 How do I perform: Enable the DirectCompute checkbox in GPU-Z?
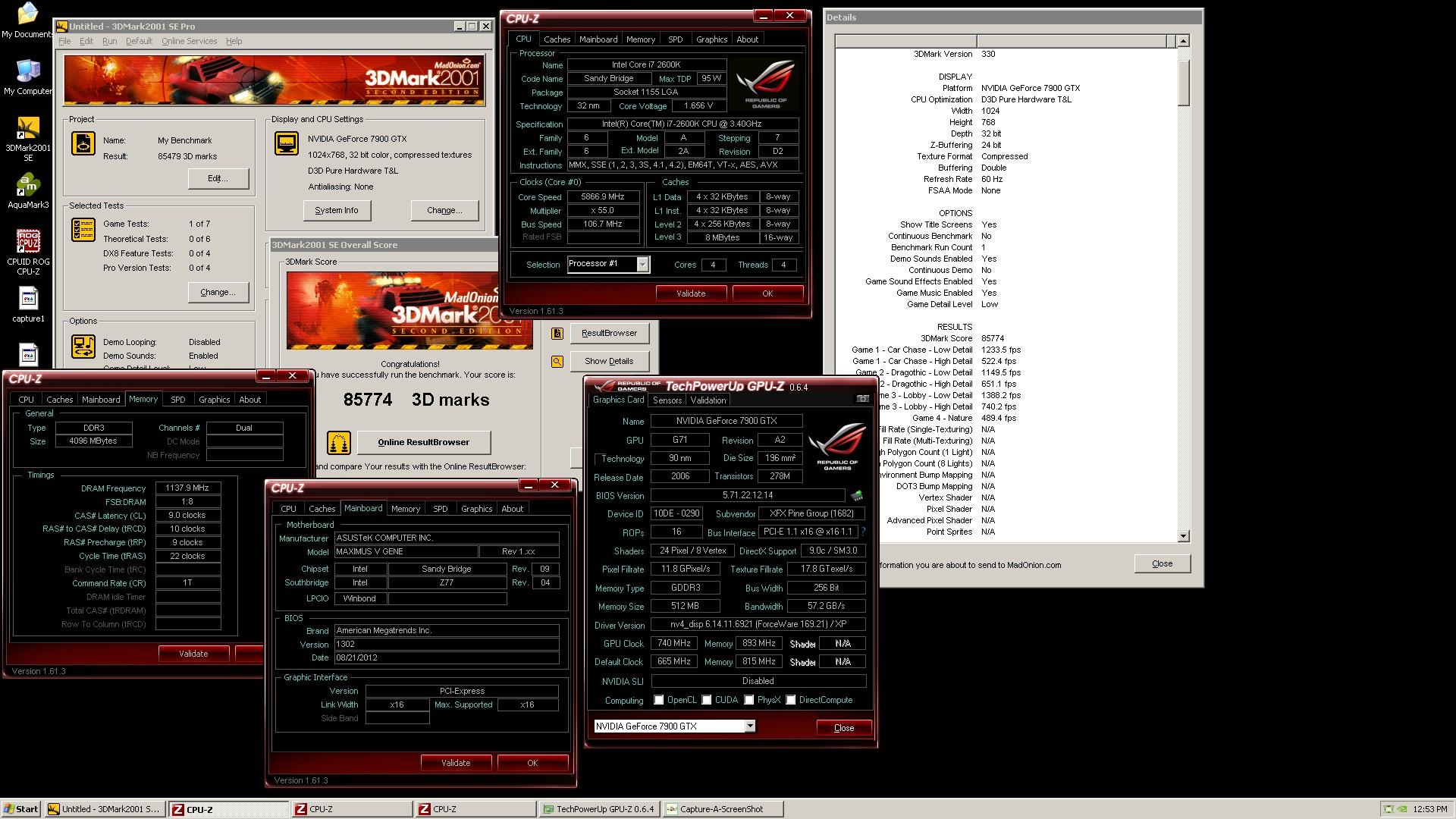(x=791, y=700)
